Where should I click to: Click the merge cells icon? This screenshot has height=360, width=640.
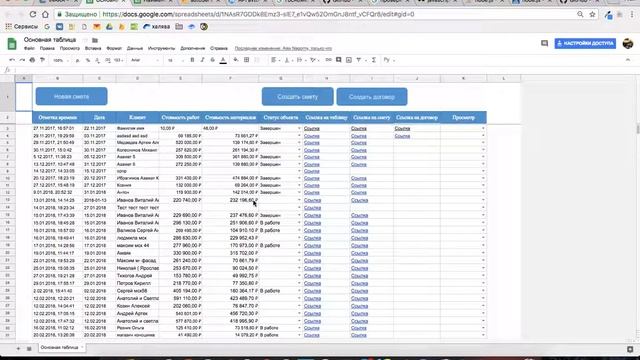(x=257, y=60)
